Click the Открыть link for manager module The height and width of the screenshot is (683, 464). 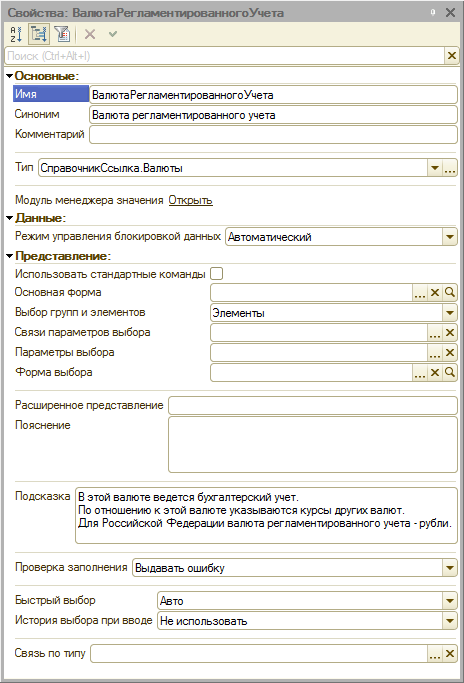190,200
